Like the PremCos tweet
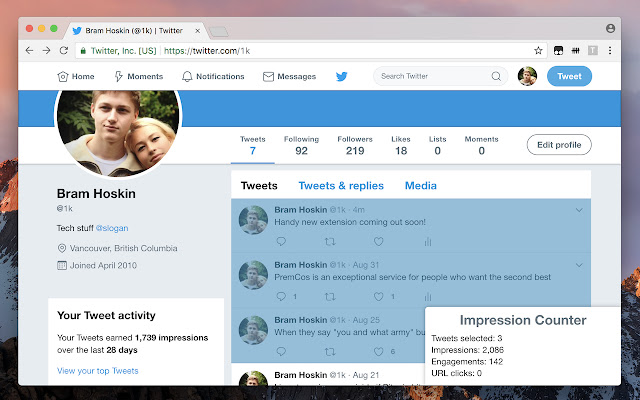 tap(379, 297)
